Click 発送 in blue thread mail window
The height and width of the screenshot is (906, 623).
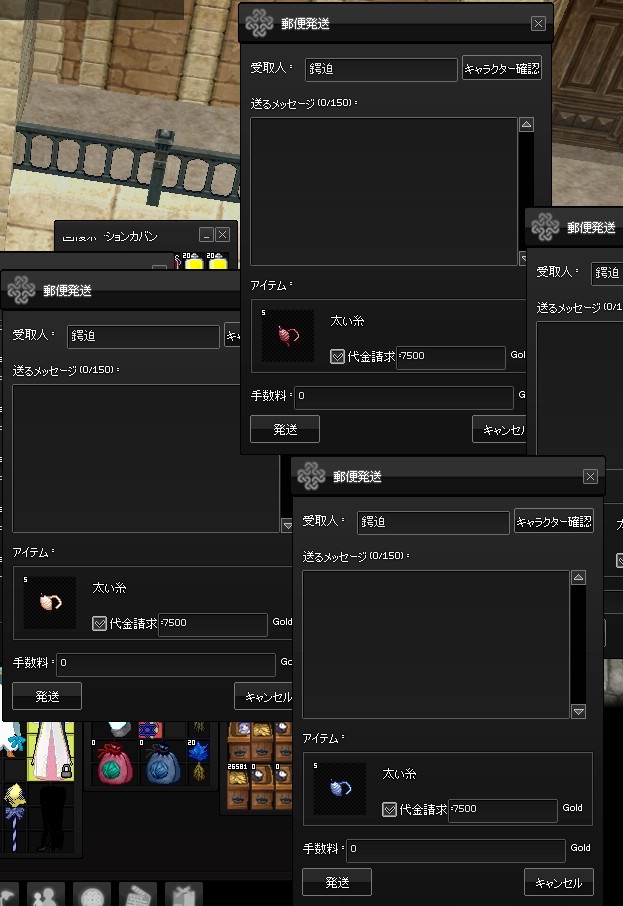tap(337, 882)
